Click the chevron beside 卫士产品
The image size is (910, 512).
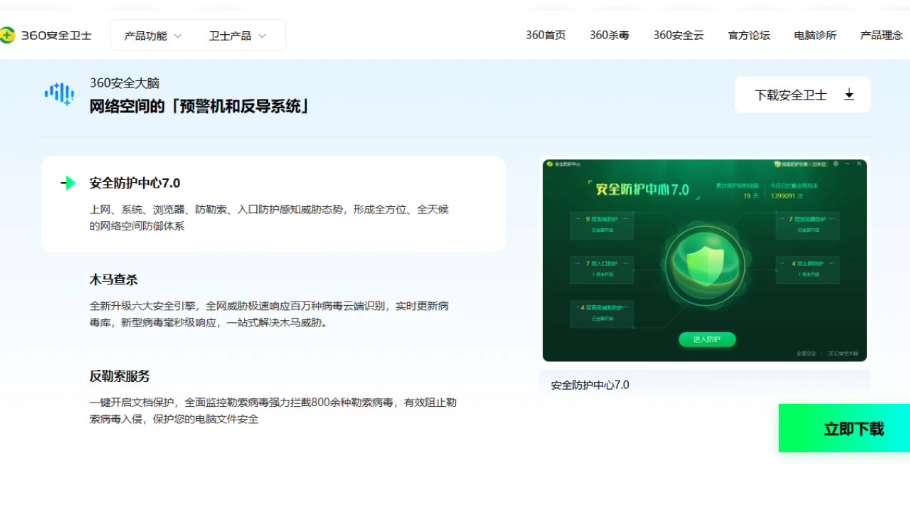point(262,36)
